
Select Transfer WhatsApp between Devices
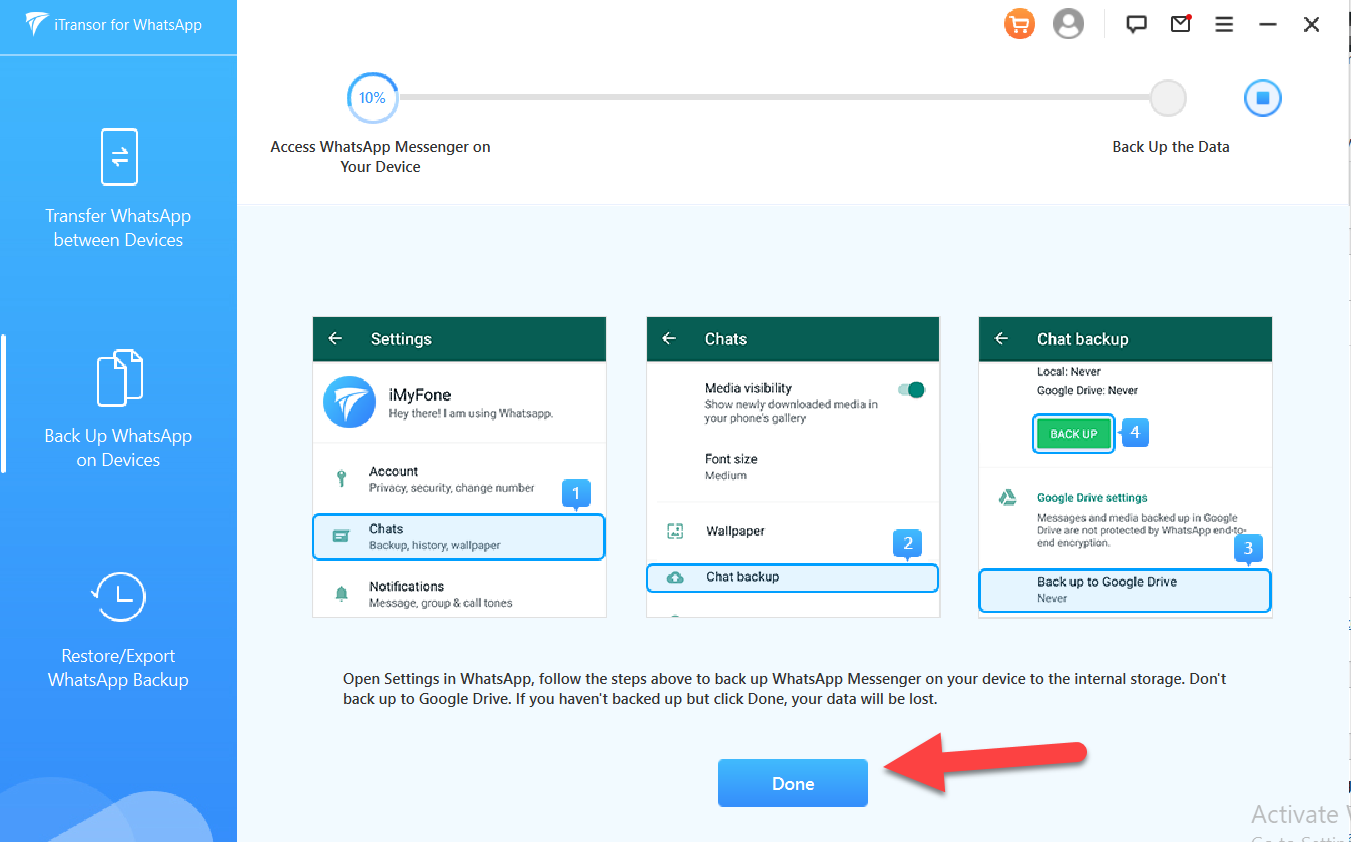(x=118, y=188)
